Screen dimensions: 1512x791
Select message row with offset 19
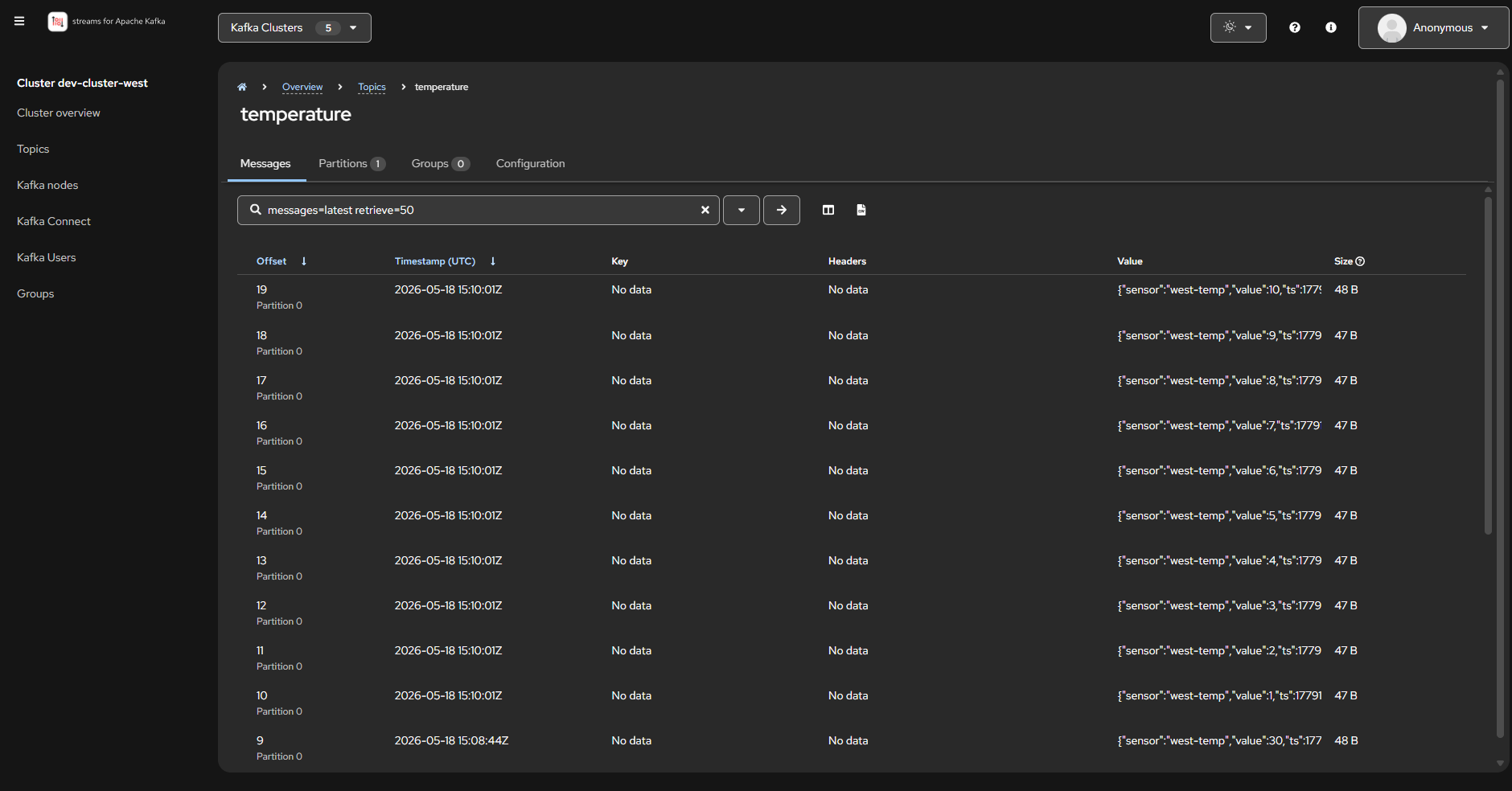[x=851, y=297]
